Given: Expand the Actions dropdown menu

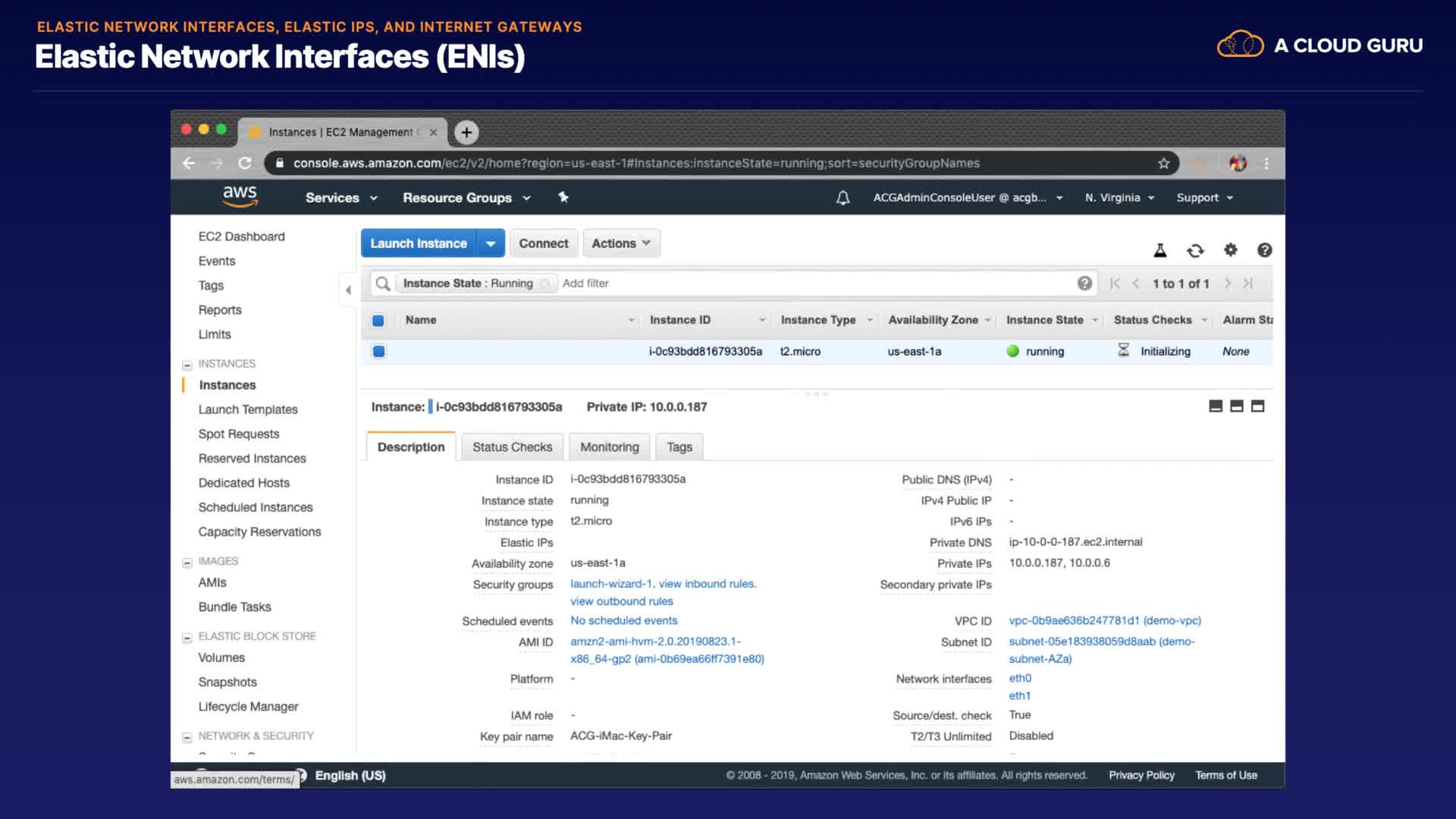Looking at the screenshot, I should pyautogui.click(x=620, y=243).
